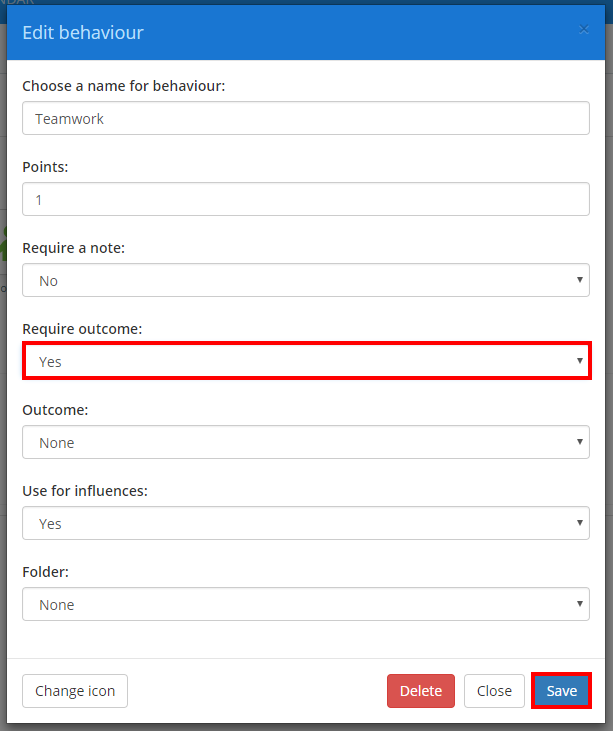
Task: Expand the Require outcome dropdown
Action: [x=305, y=361]
